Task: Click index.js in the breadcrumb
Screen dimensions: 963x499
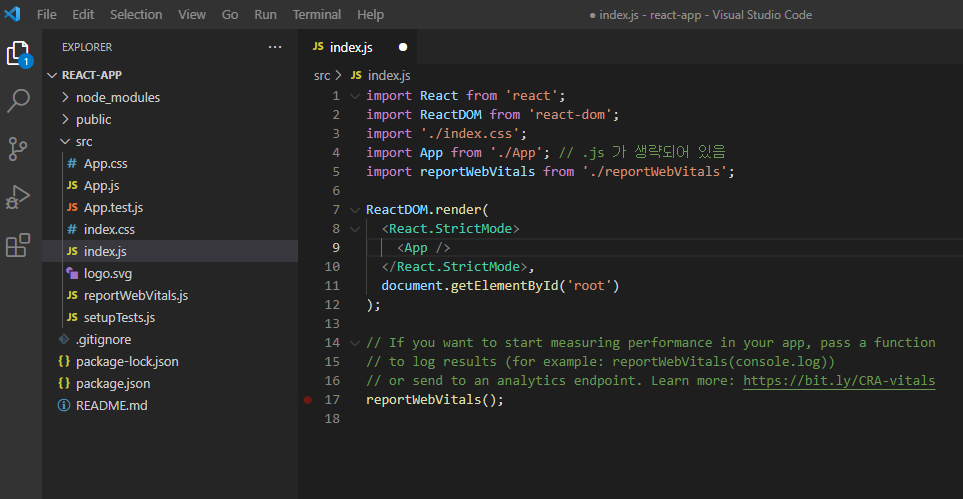Action: [389, 76]
